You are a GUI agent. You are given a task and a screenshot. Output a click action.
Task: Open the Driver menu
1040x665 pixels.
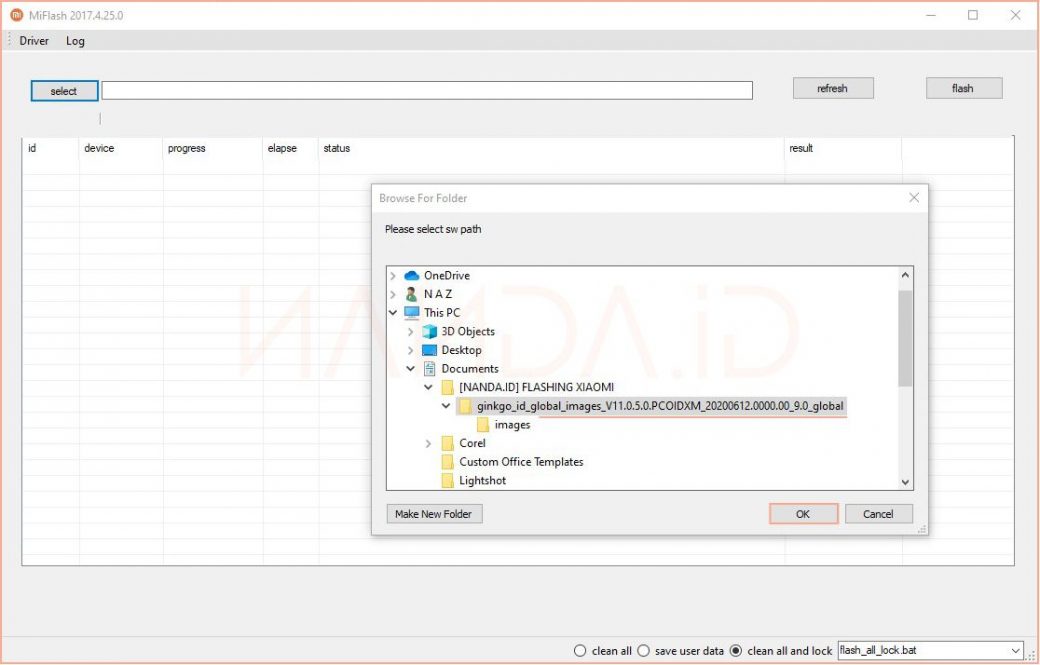(34, 41)
